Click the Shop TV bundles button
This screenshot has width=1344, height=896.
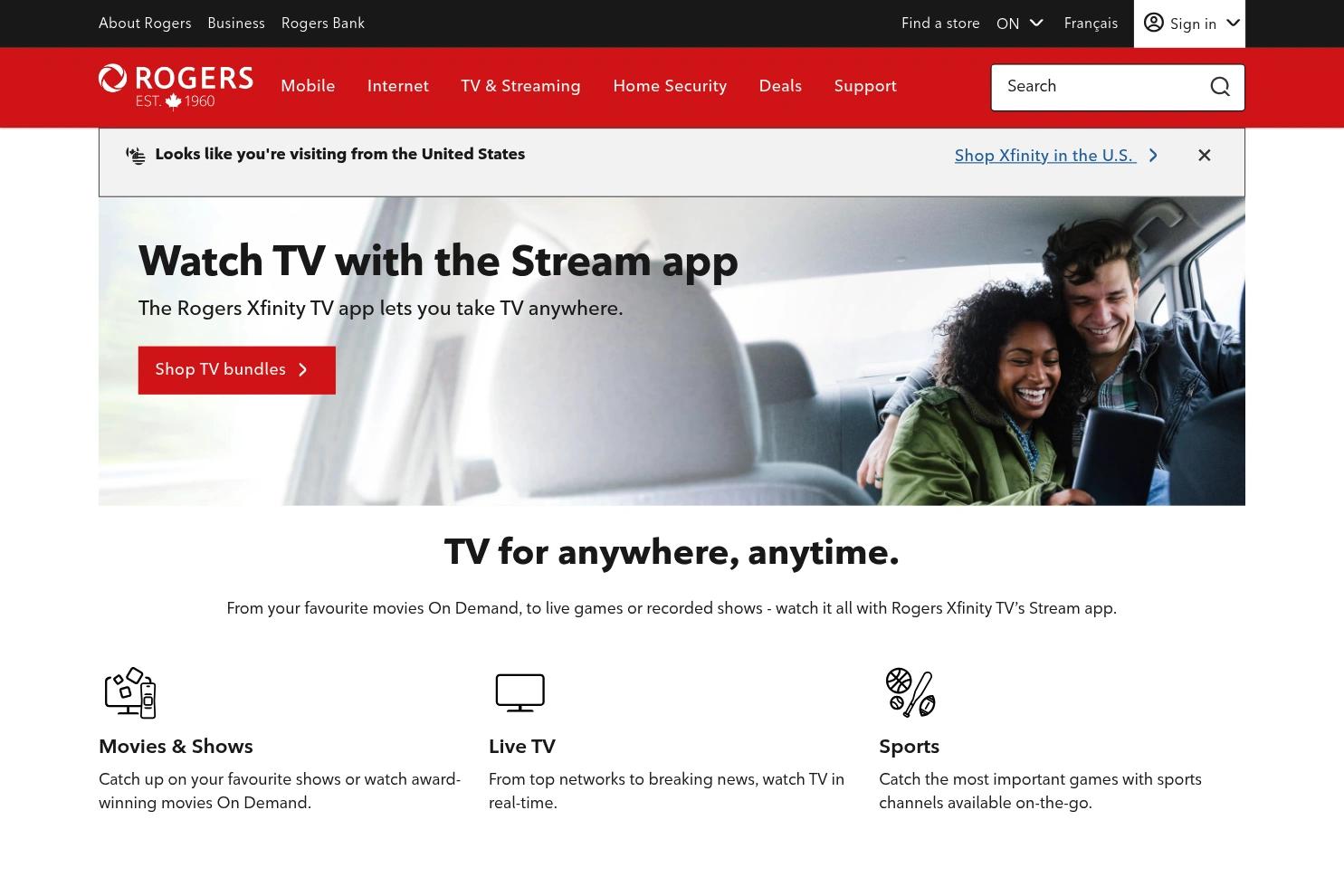[237, 370]
